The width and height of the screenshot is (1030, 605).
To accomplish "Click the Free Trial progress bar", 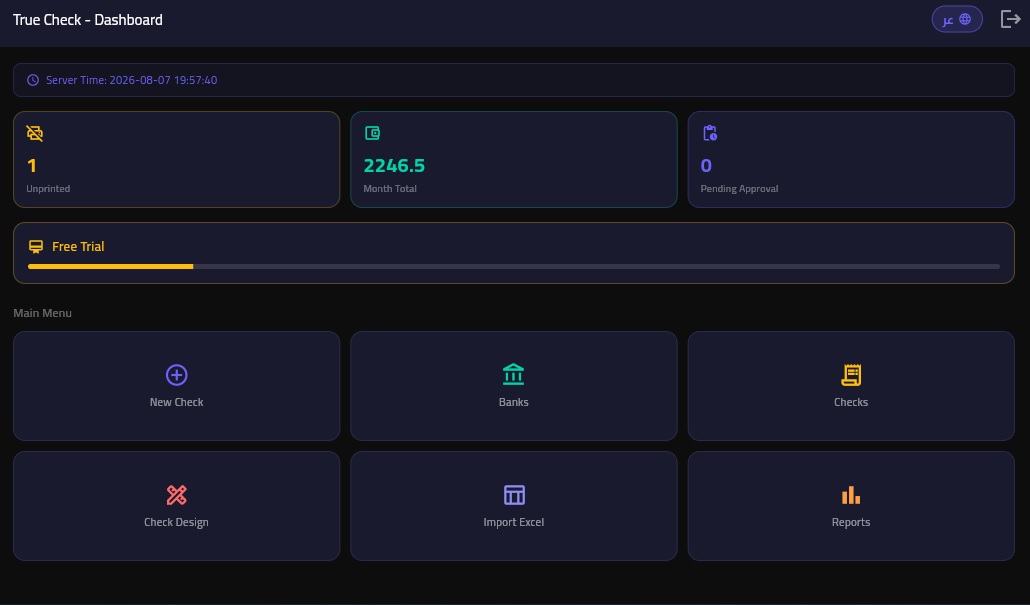I will 514,267.
